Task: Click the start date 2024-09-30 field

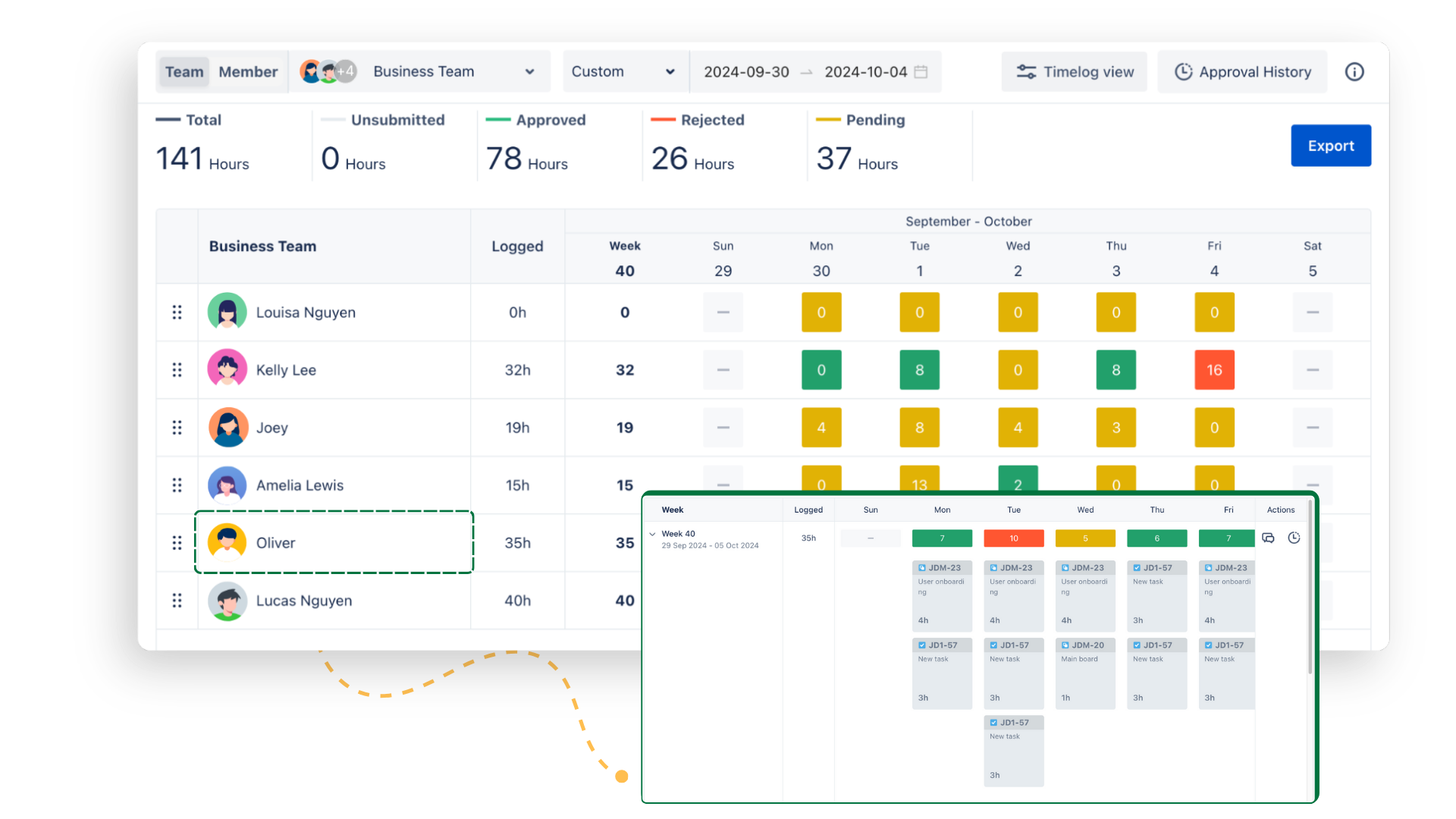Action: (x=746, y=72)
